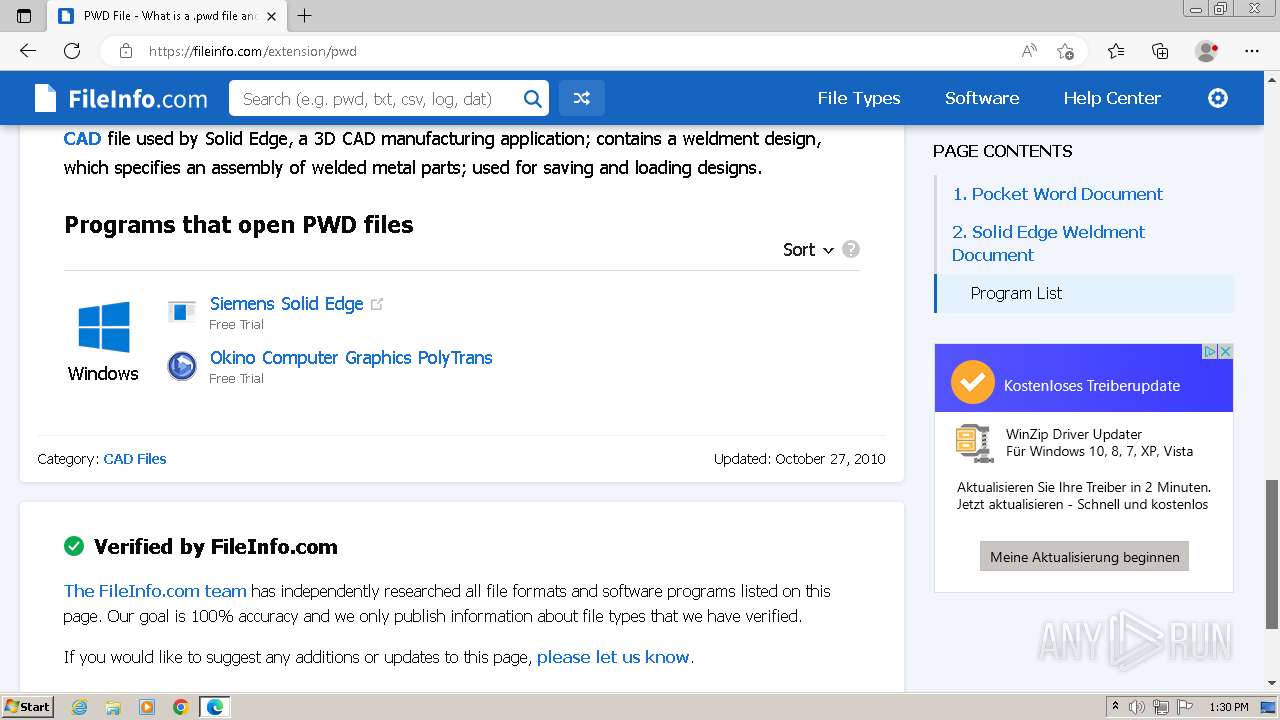Open the CAD link in description

pyautogui.click(x=82, y=139)
